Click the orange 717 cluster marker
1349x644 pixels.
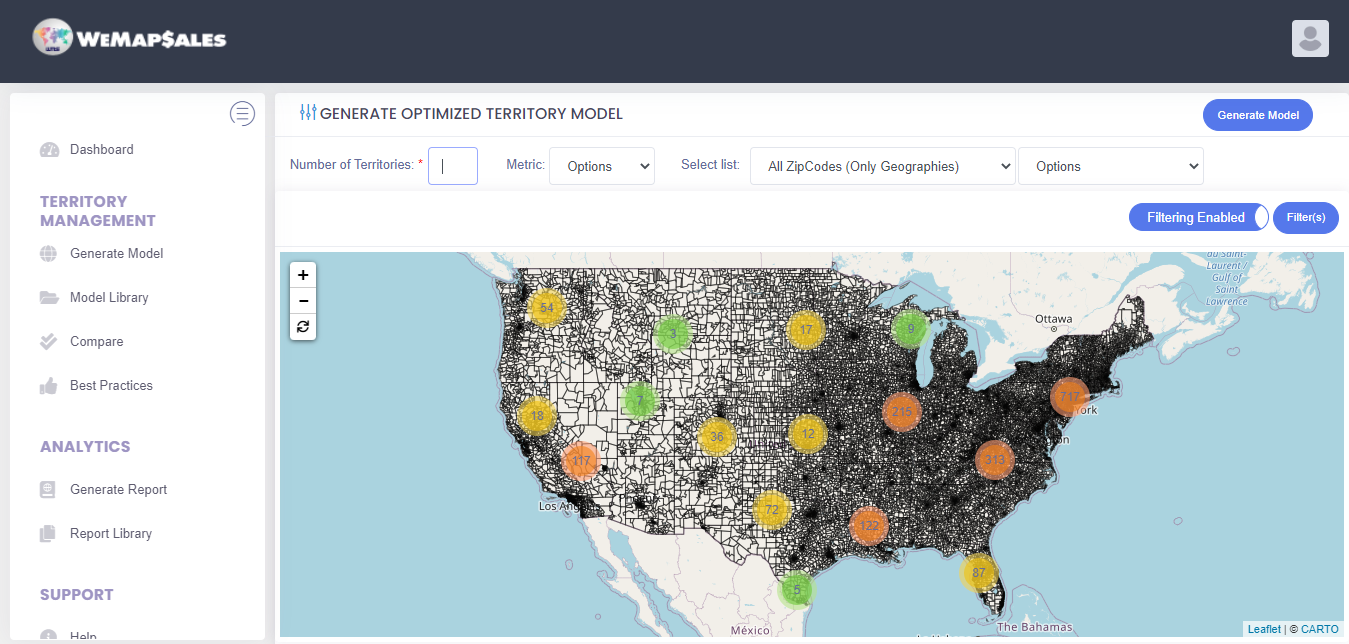(1070, 397)
